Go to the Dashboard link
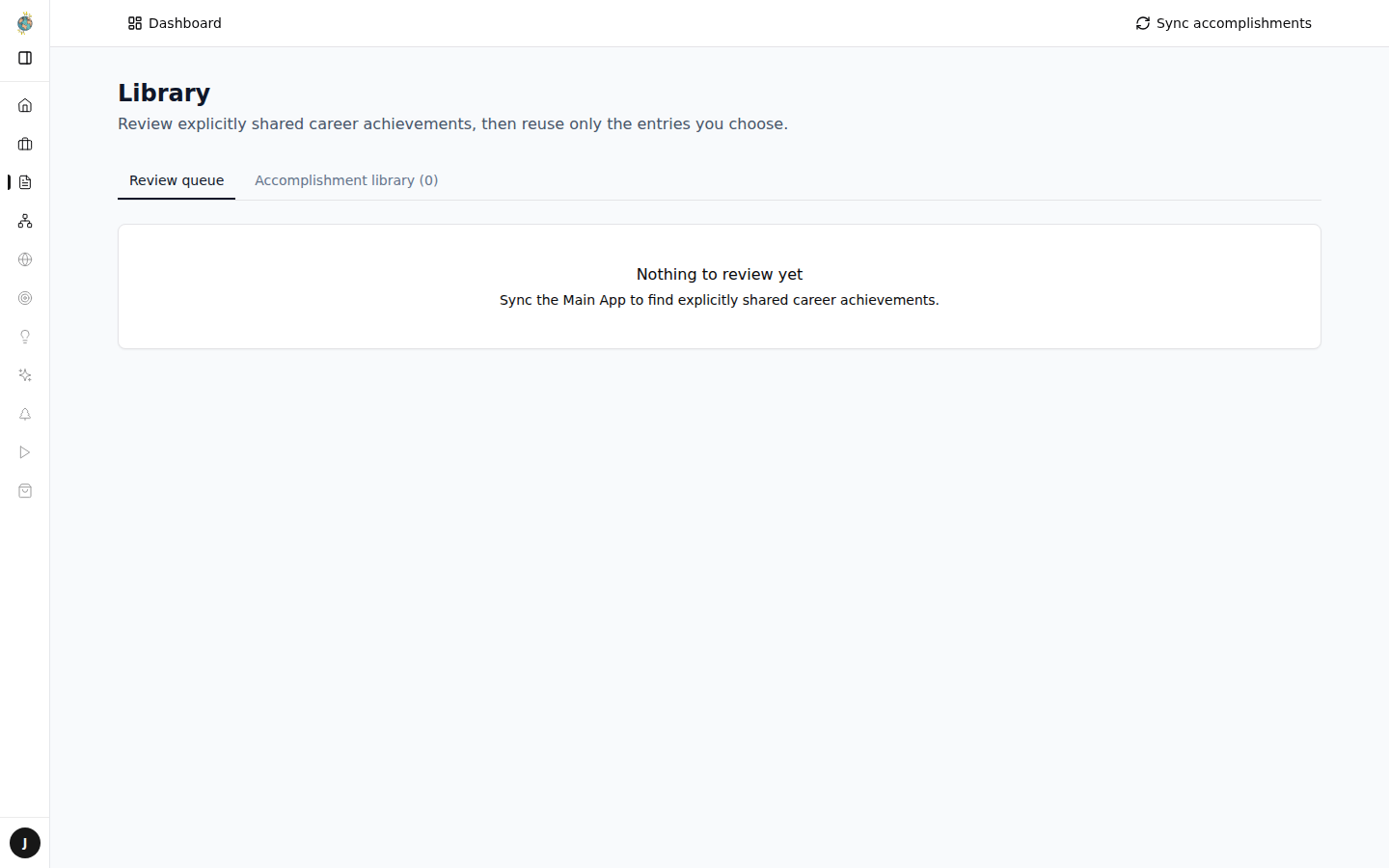 point(175,23)
